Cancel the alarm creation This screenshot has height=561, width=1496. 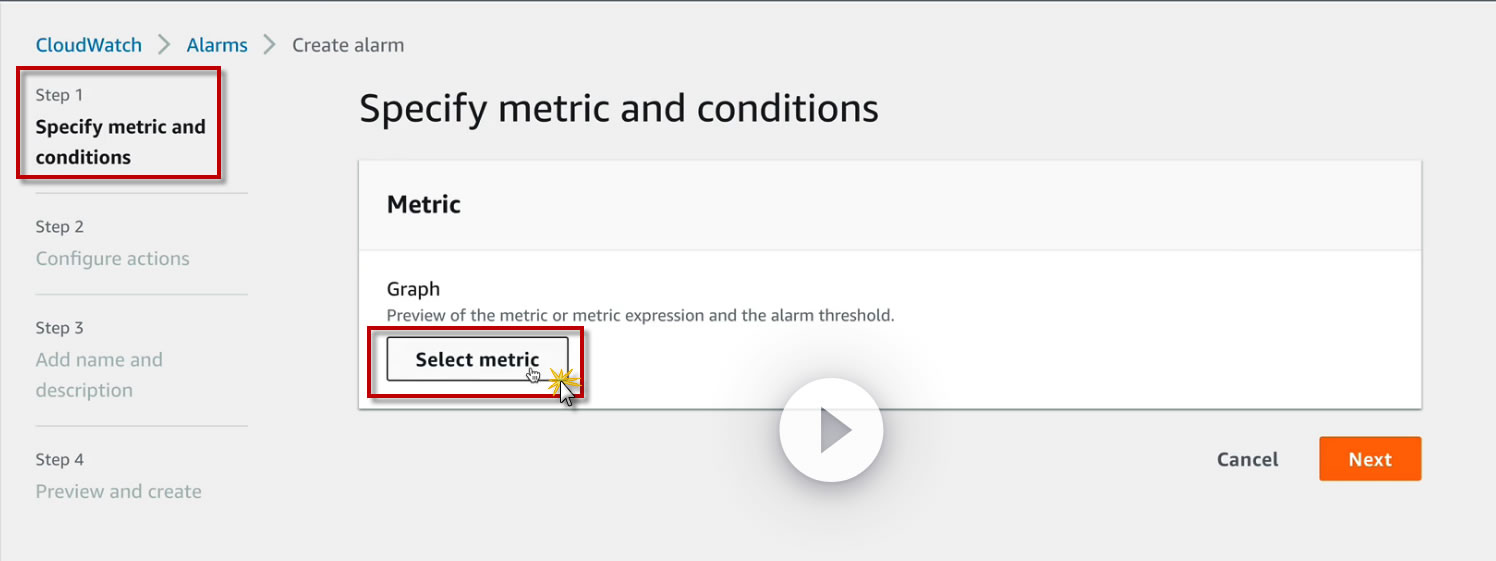click(1247, 459)
